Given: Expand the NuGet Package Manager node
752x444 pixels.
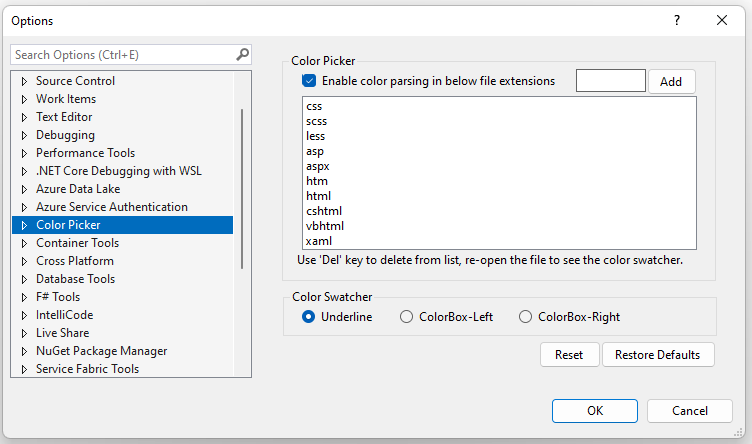Looking at the screenshot, I should (x=23, y=351).
